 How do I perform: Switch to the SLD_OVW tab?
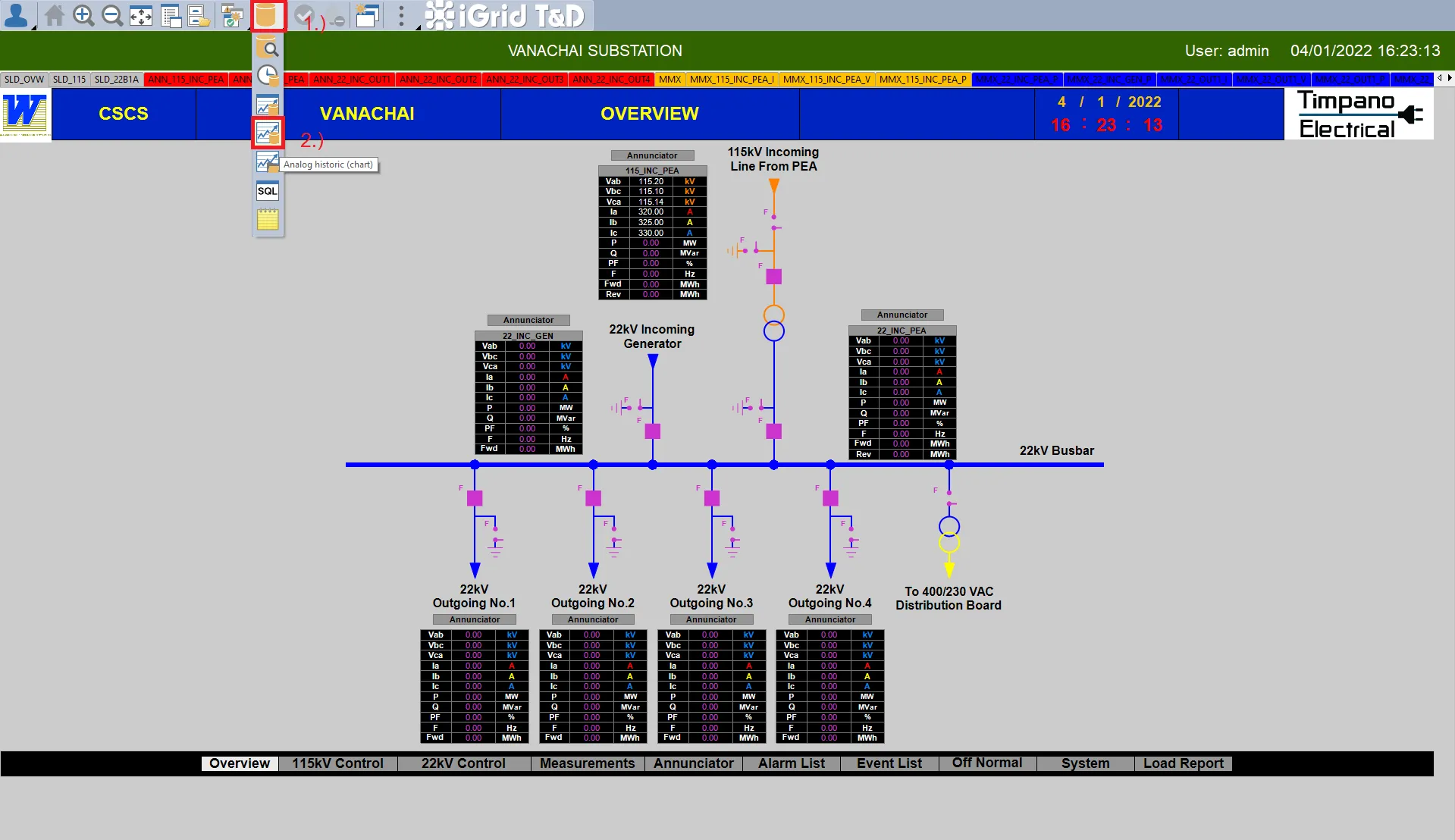[24, 79]
